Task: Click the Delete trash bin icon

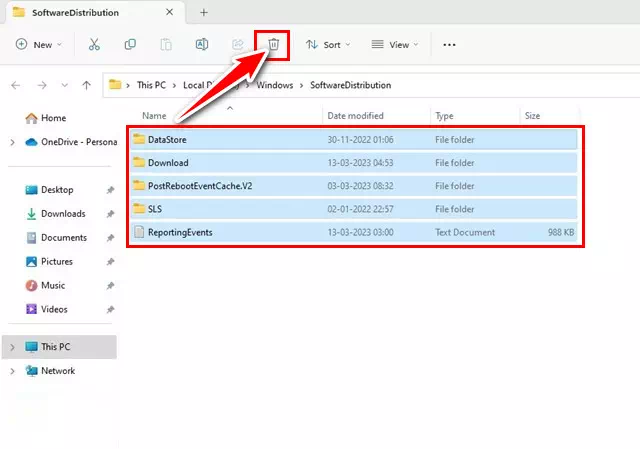Action: point(273,44)
